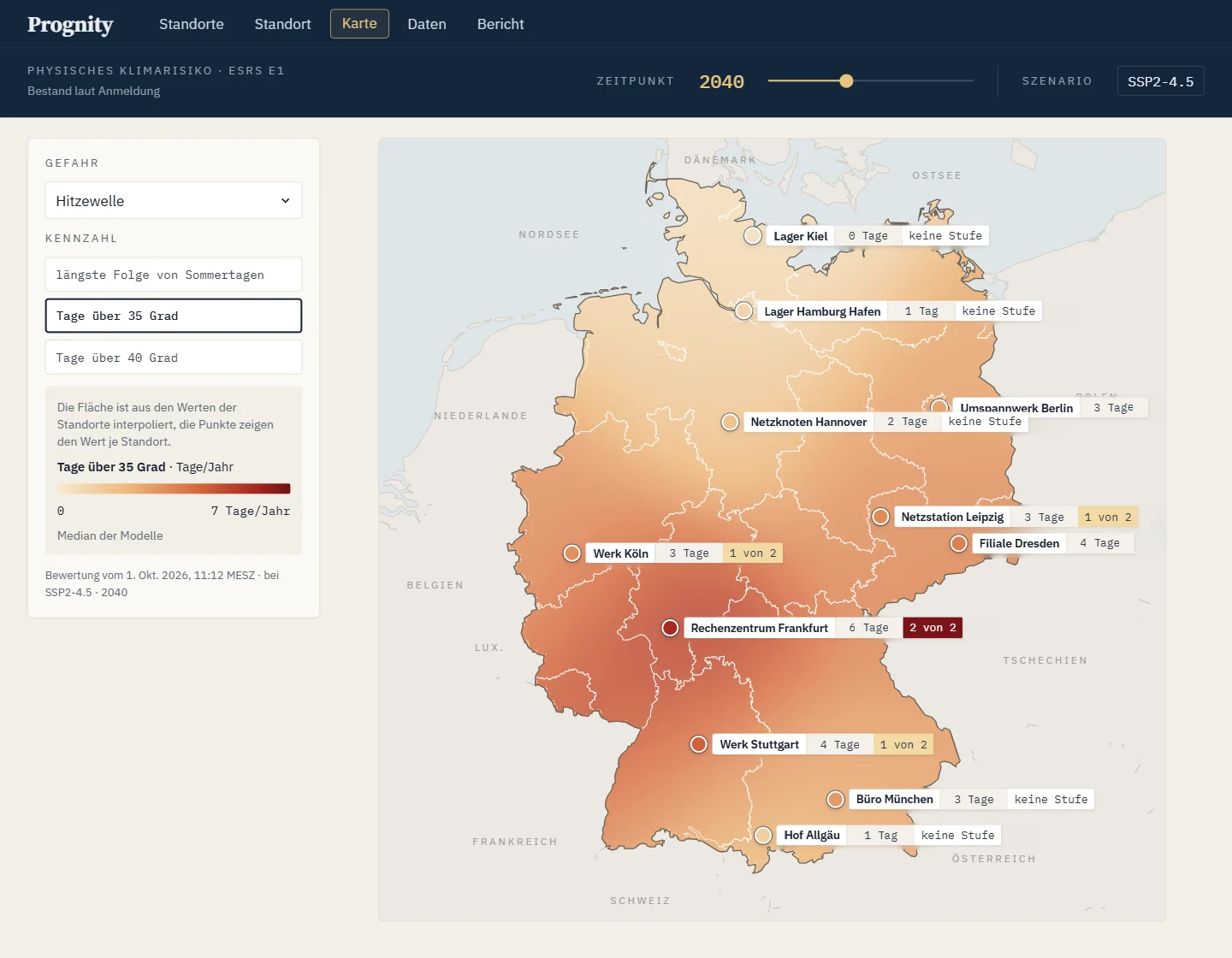Click the Filiale Dresden label
Image resolution: width=1232 pixels, height=958 pixels.
click(1019, 543)
